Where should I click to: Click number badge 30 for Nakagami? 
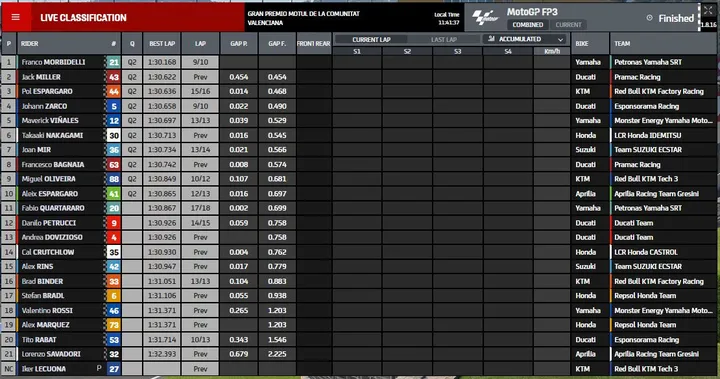click(x=114, y=135)
